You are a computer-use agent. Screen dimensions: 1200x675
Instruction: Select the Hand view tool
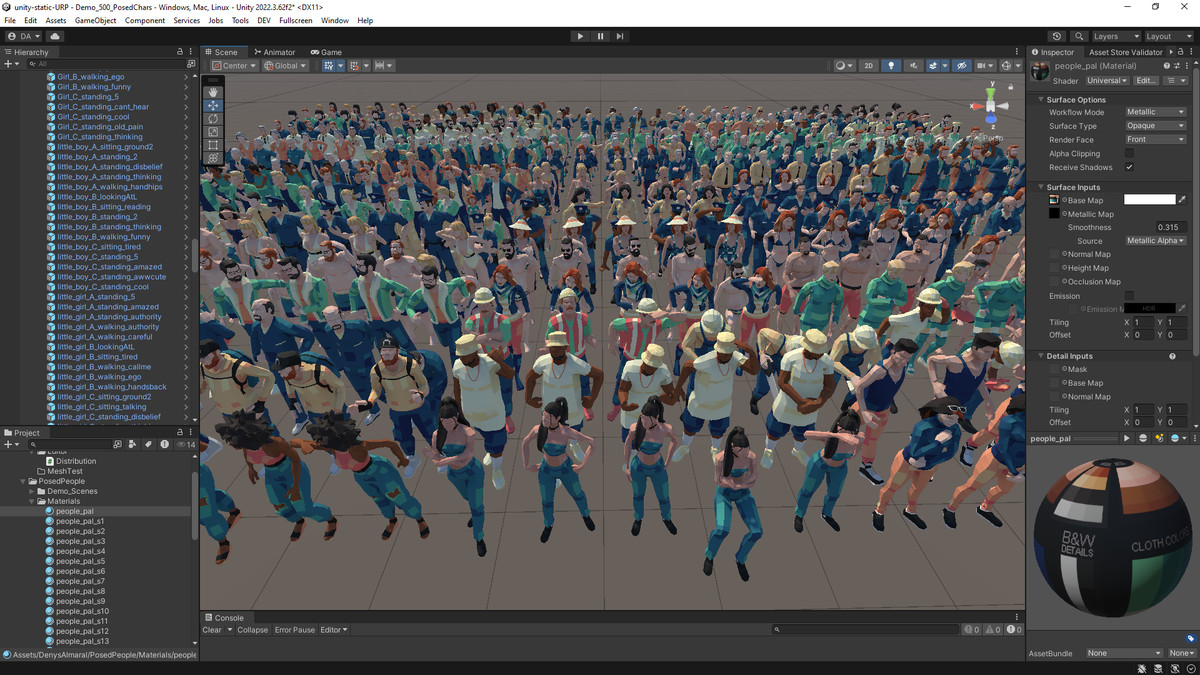(213, 92)
